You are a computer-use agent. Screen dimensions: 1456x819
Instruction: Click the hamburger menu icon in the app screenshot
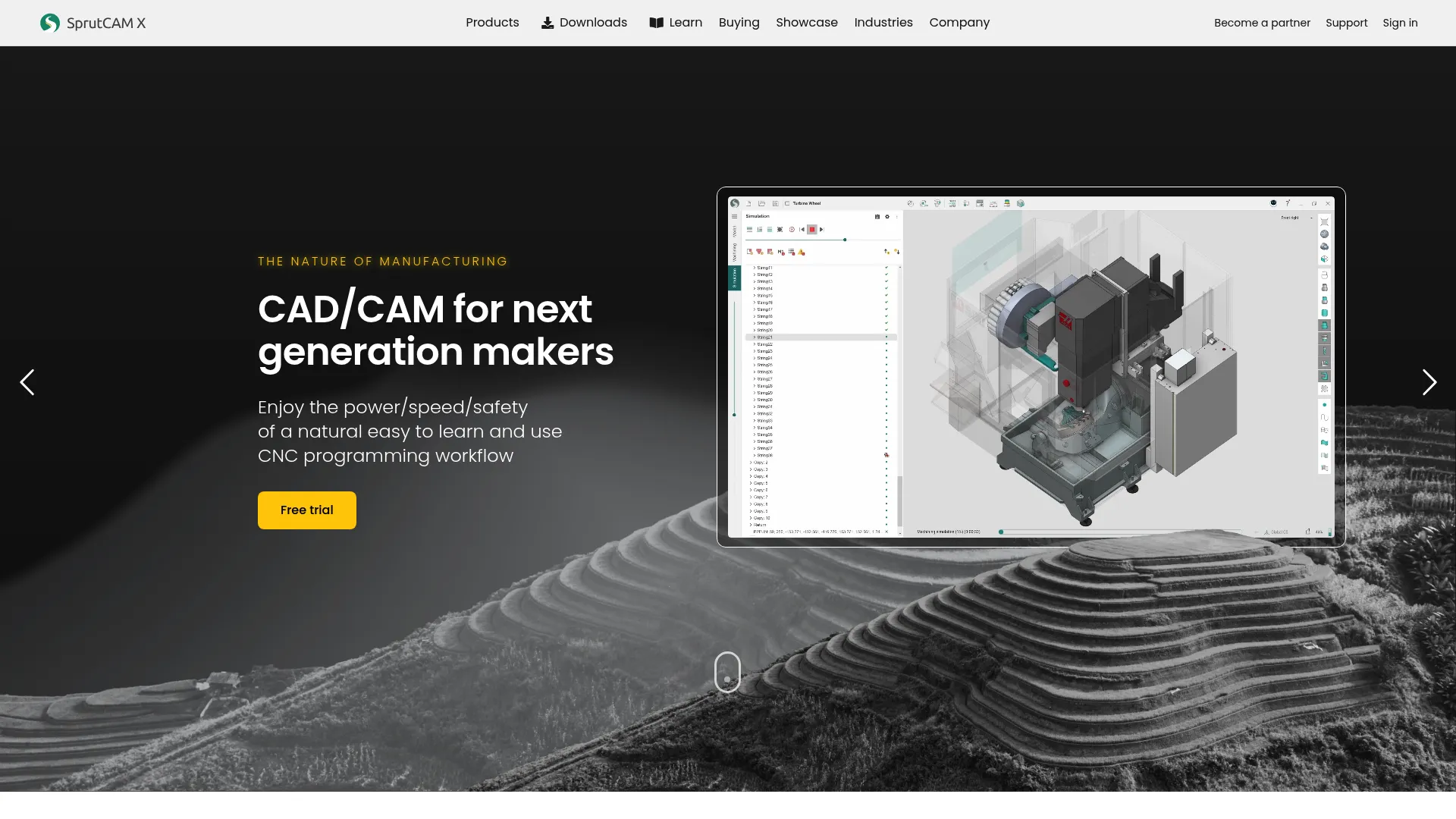coord(734,217)
